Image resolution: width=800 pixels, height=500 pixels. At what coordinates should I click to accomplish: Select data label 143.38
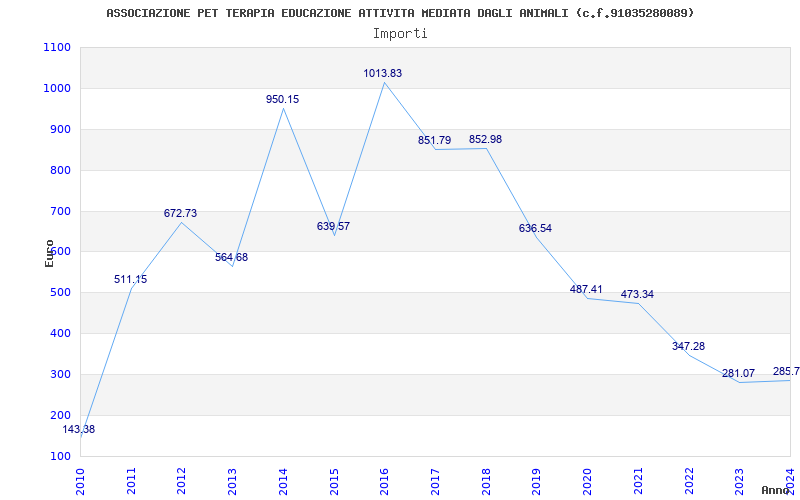click(79, 430)
